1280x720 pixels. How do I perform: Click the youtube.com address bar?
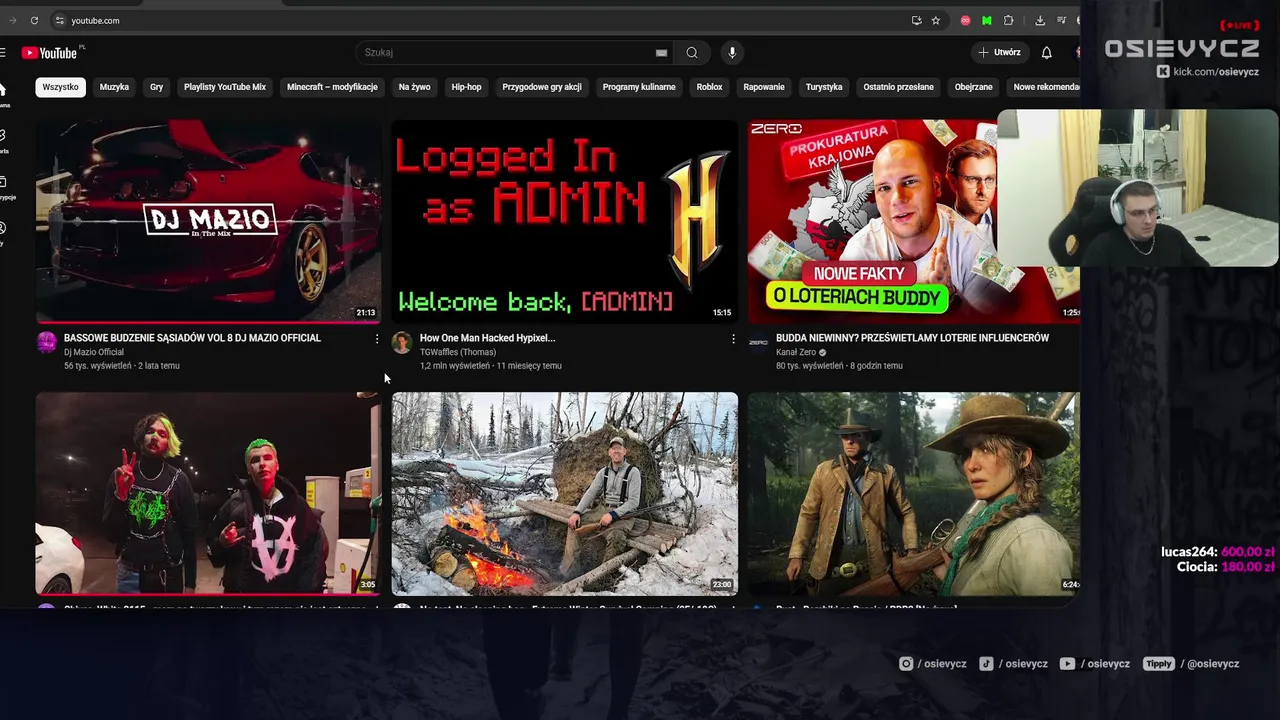(480, 20)
